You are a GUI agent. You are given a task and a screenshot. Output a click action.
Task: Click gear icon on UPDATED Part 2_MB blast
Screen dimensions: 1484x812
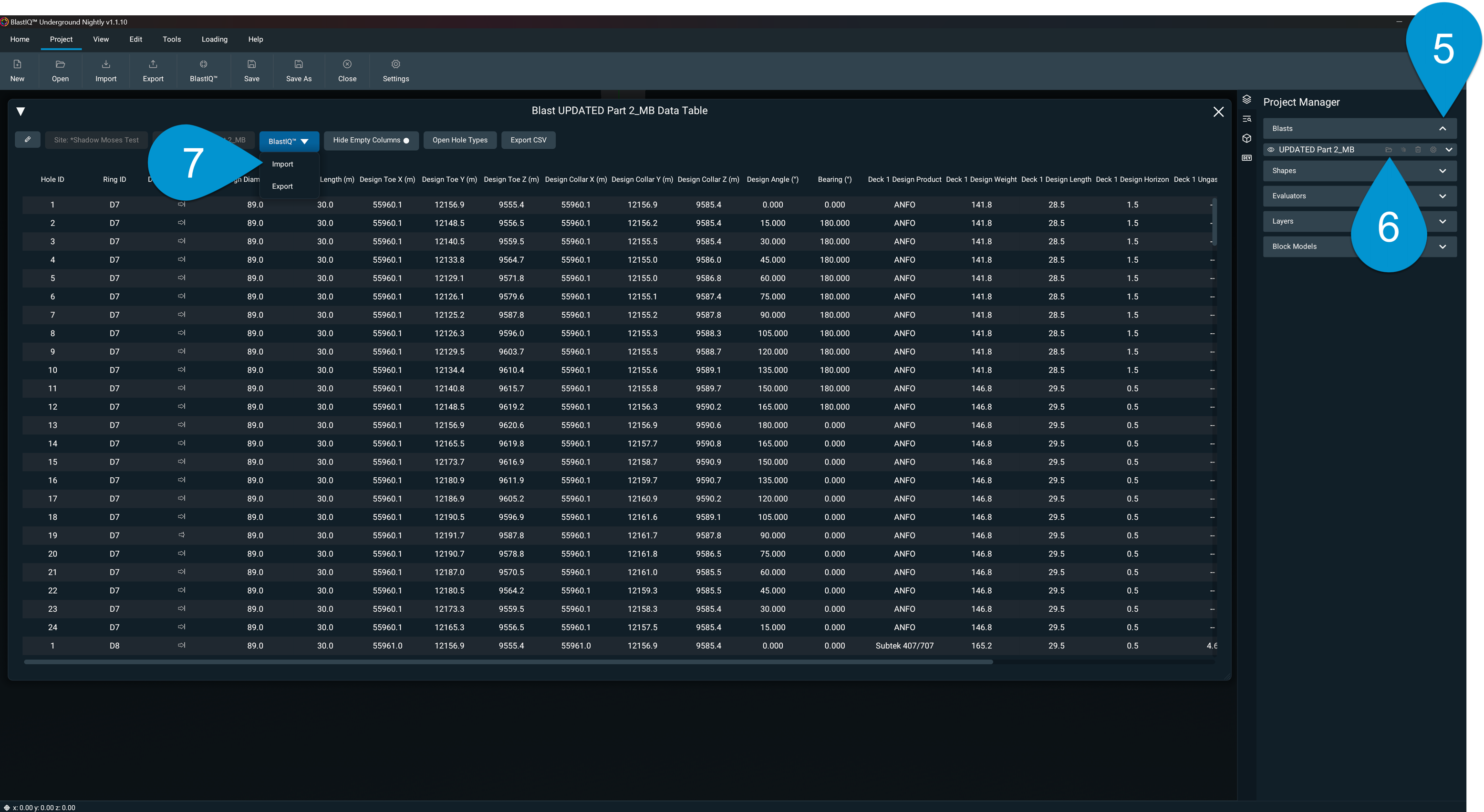[1433, 150]
